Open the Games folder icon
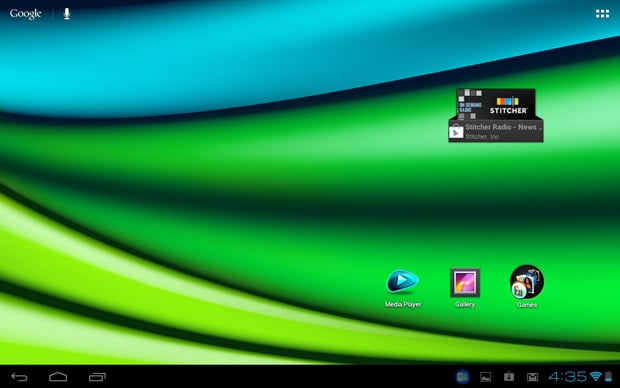 pyautogui.click(x=527, y=282)
